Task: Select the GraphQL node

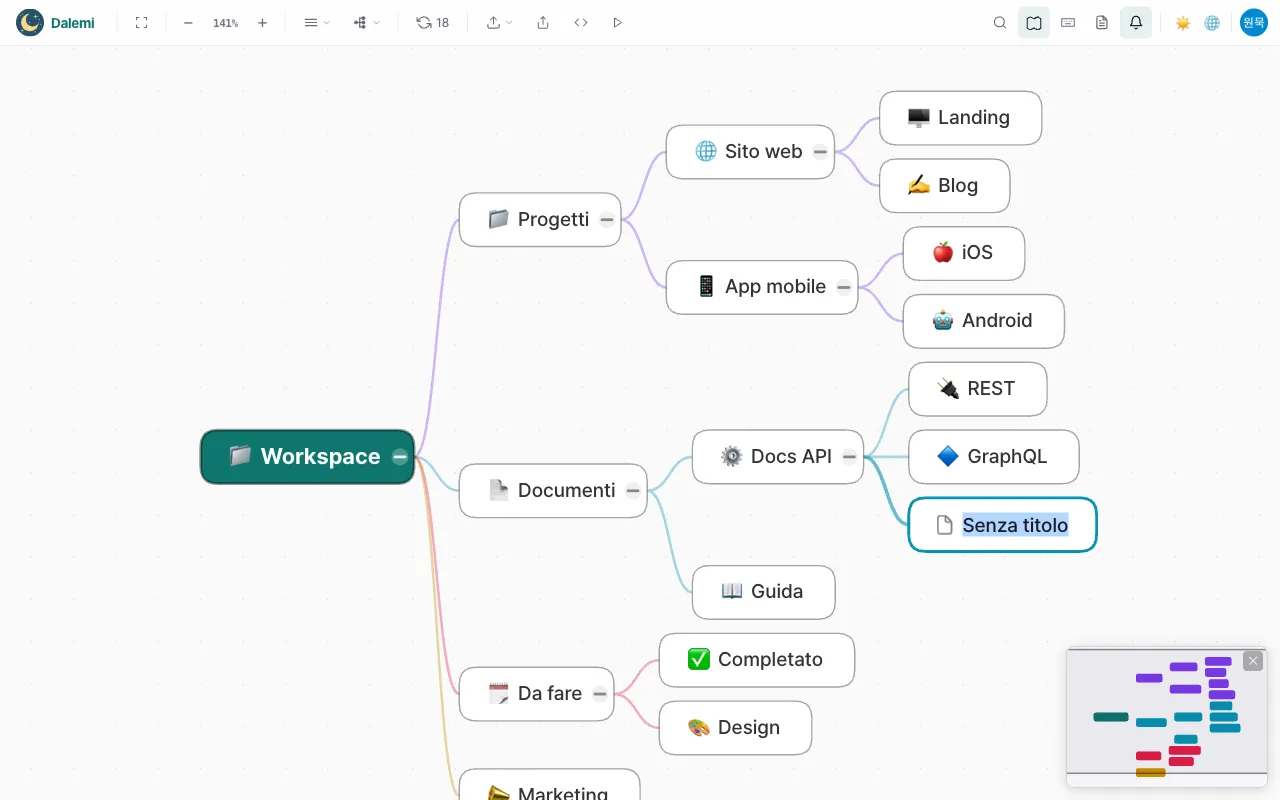Action: click(x=993, y=457)
